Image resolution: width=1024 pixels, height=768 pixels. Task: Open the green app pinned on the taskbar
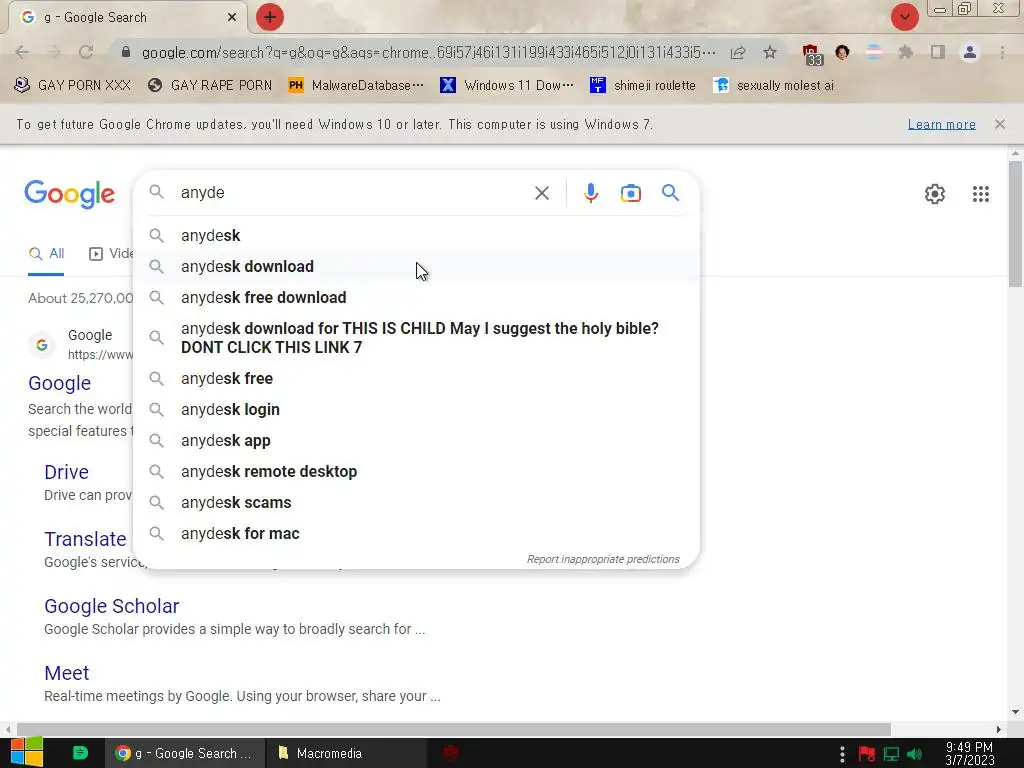(80, 753)
